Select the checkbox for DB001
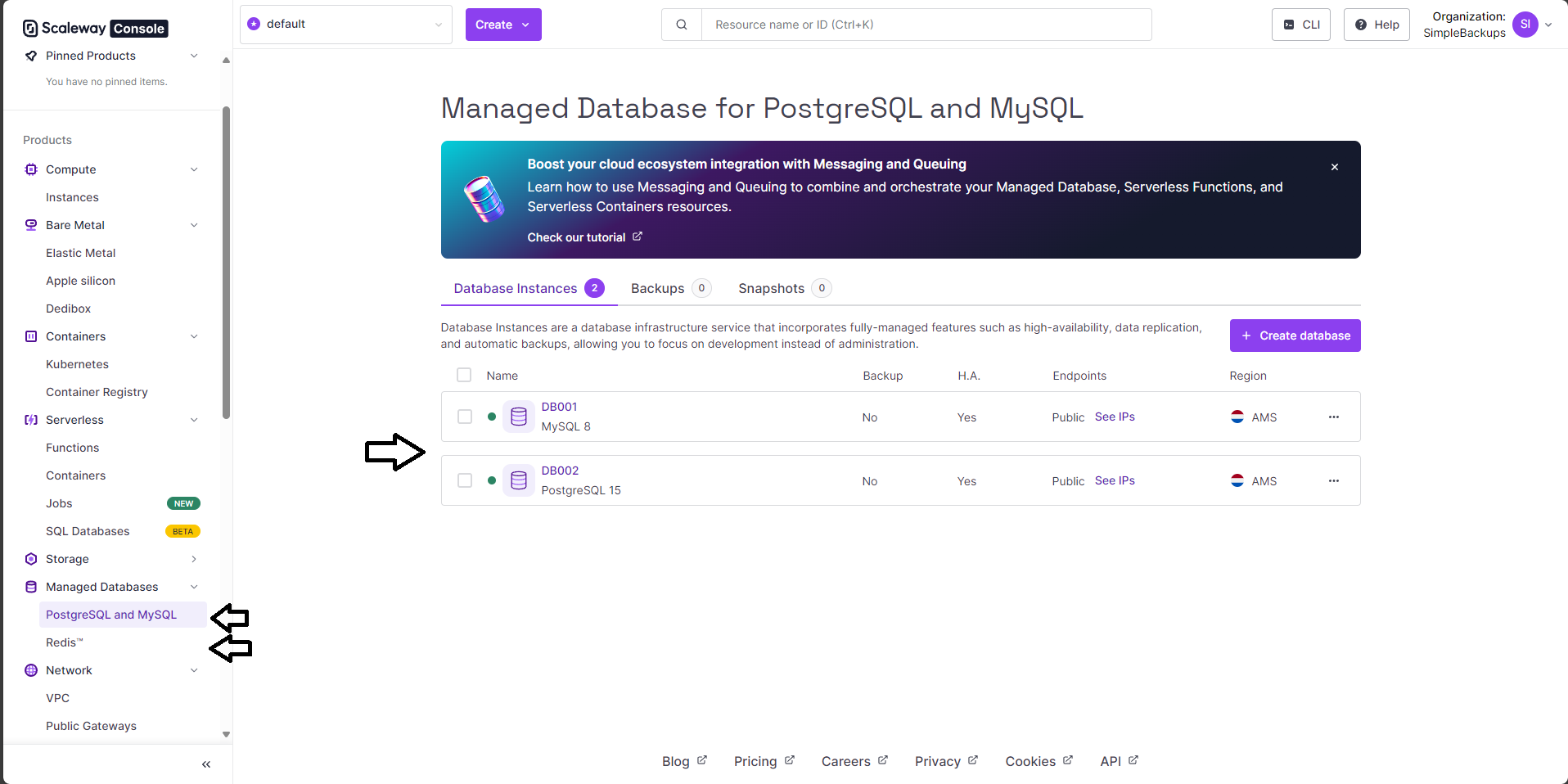 tap(464, 416)
